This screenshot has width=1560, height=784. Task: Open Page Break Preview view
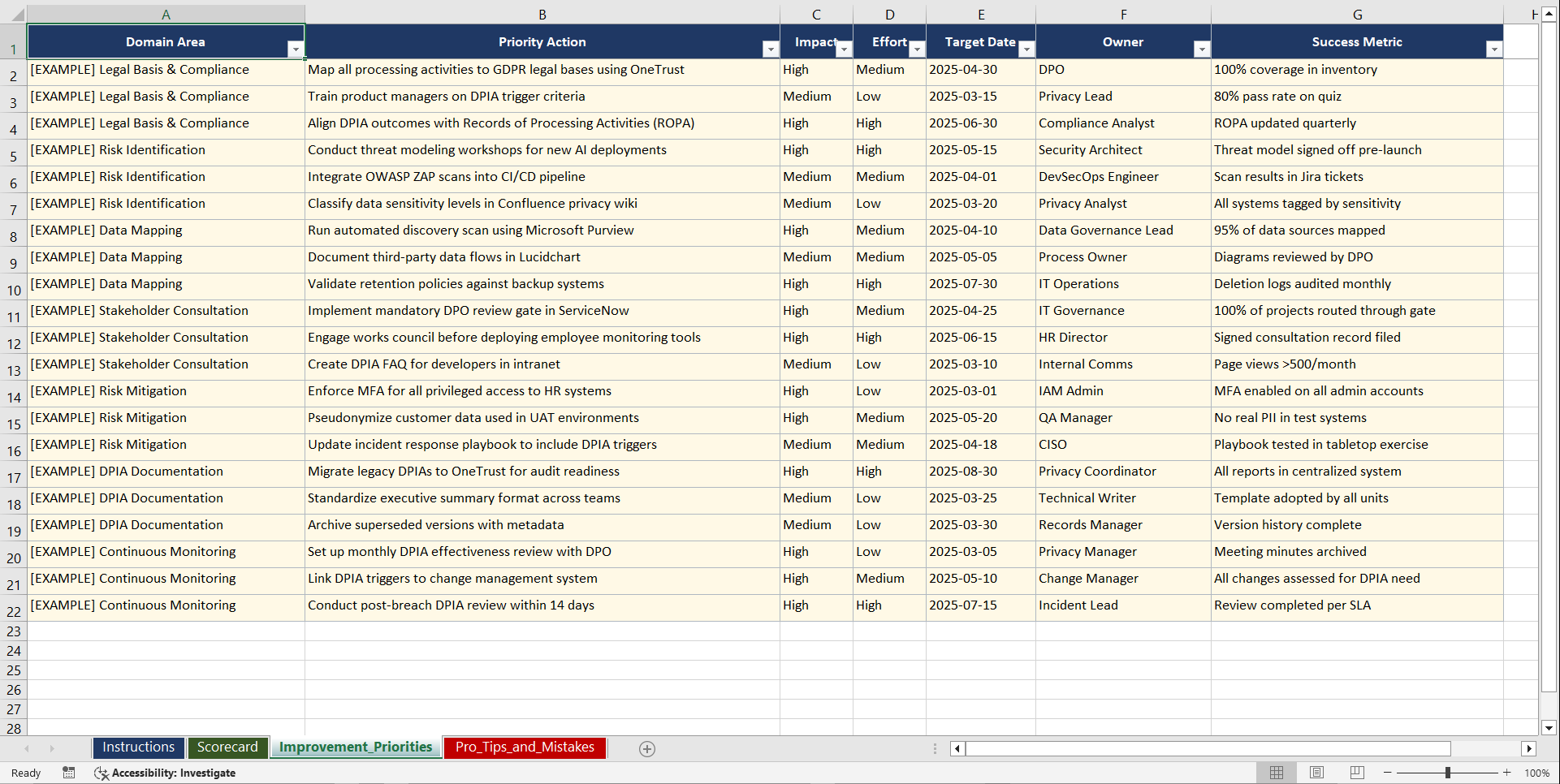[x=1357, y=773]
